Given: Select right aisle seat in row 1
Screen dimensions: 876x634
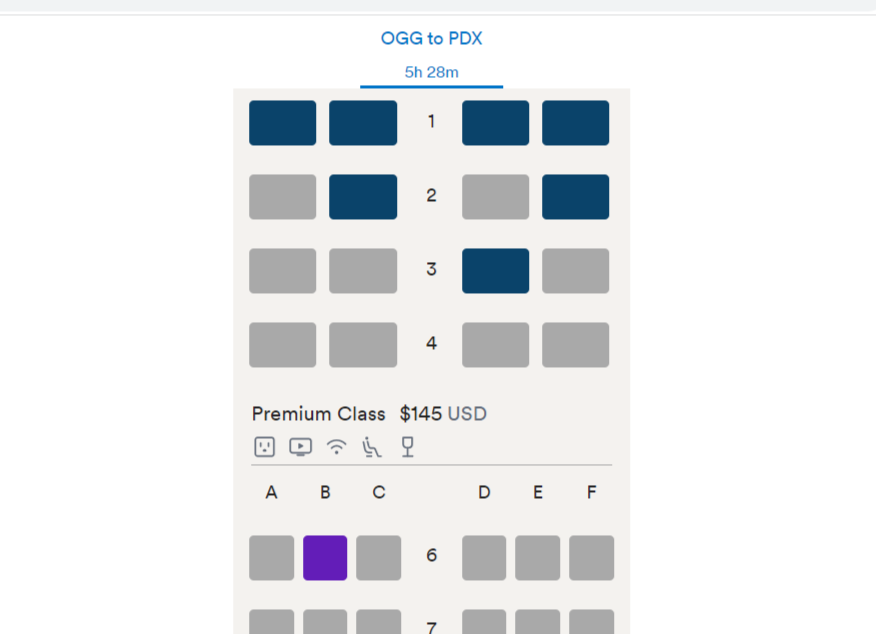Looking at the screenshot, I should point(496,123).
